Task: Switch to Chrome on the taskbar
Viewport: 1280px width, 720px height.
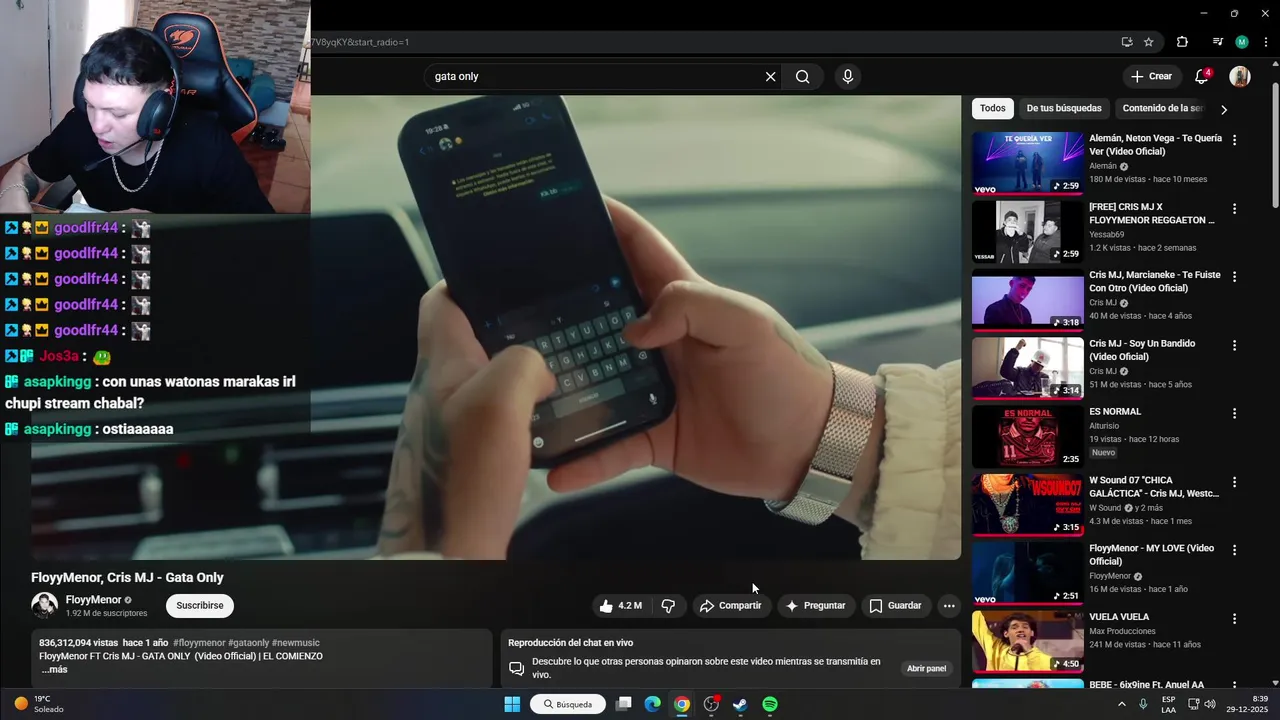Action: pyautogui.click(x=682, y=704)
